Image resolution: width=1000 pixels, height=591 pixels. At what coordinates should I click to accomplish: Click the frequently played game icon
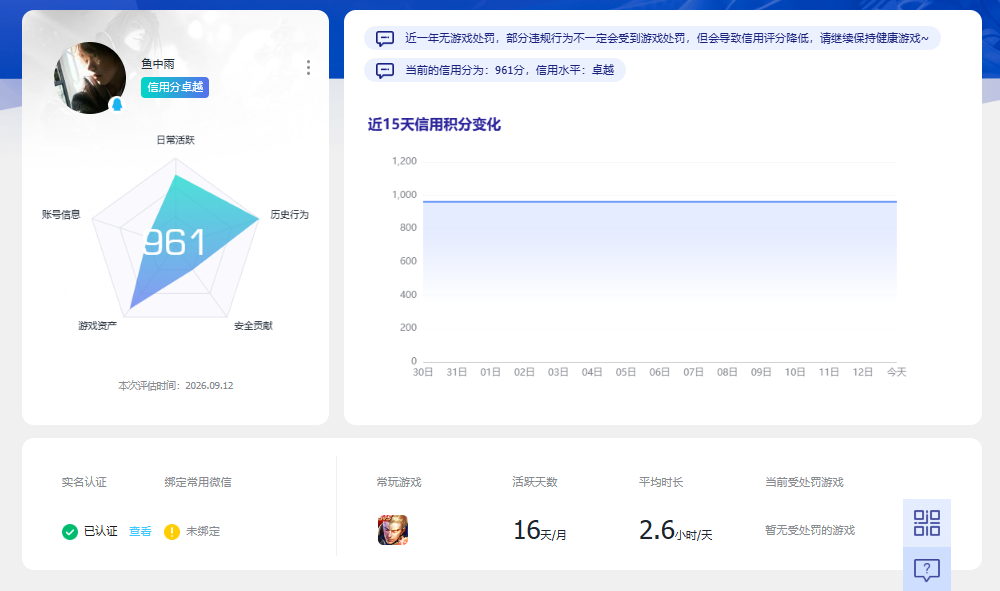click(x=393, y=530)
